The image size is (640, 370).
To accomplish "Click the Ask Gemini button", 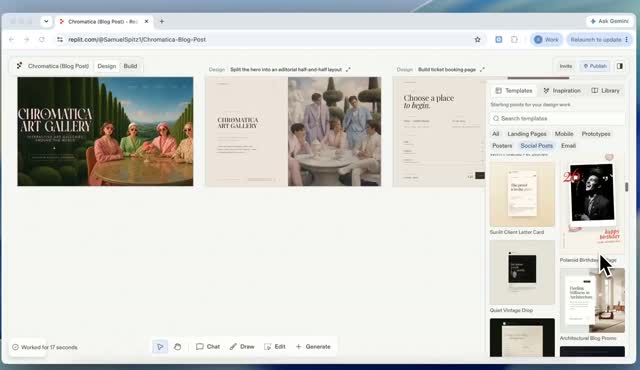I will 610,21.
